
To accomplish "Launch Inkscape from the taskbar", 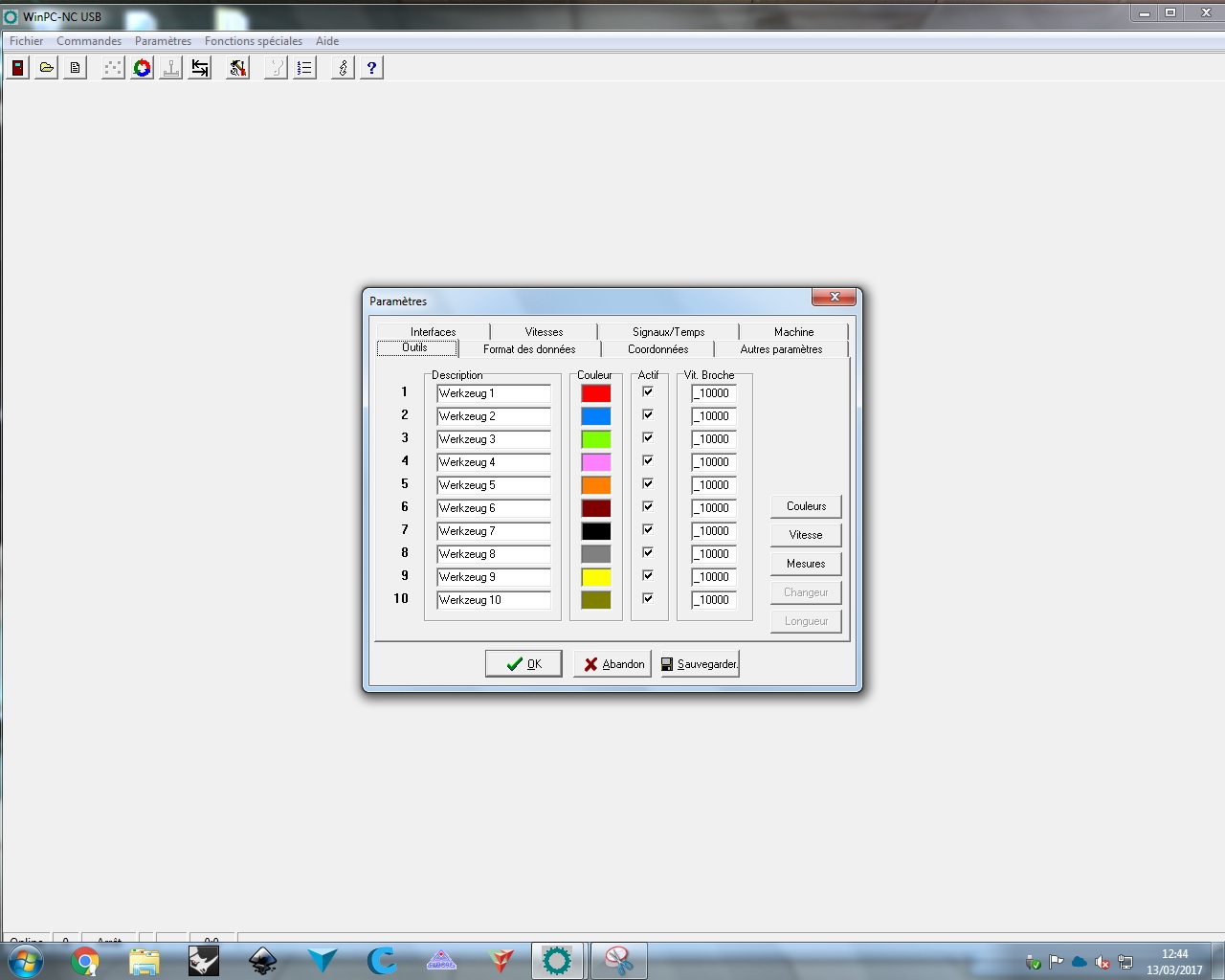I will pos(263,961).
